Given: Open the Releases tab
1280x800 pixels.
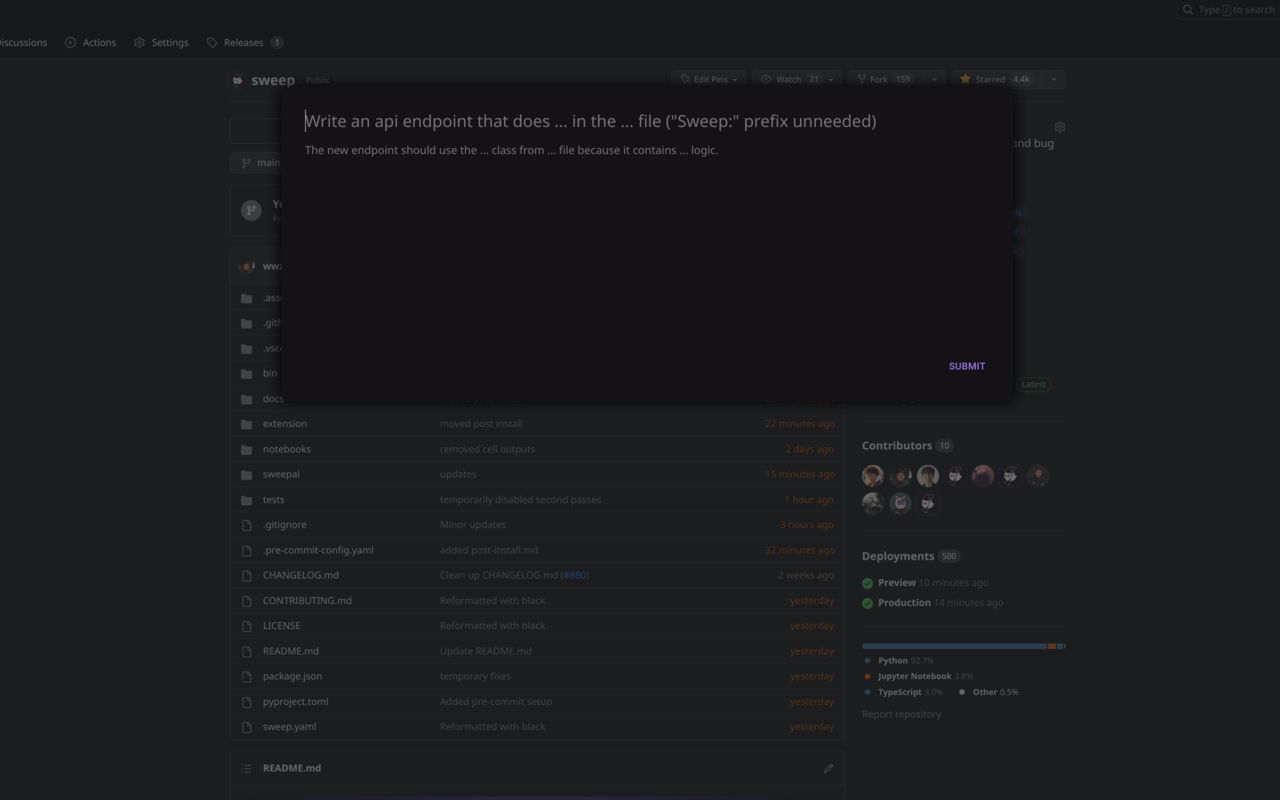Looking at the screenshot, I should pos(245,43).
